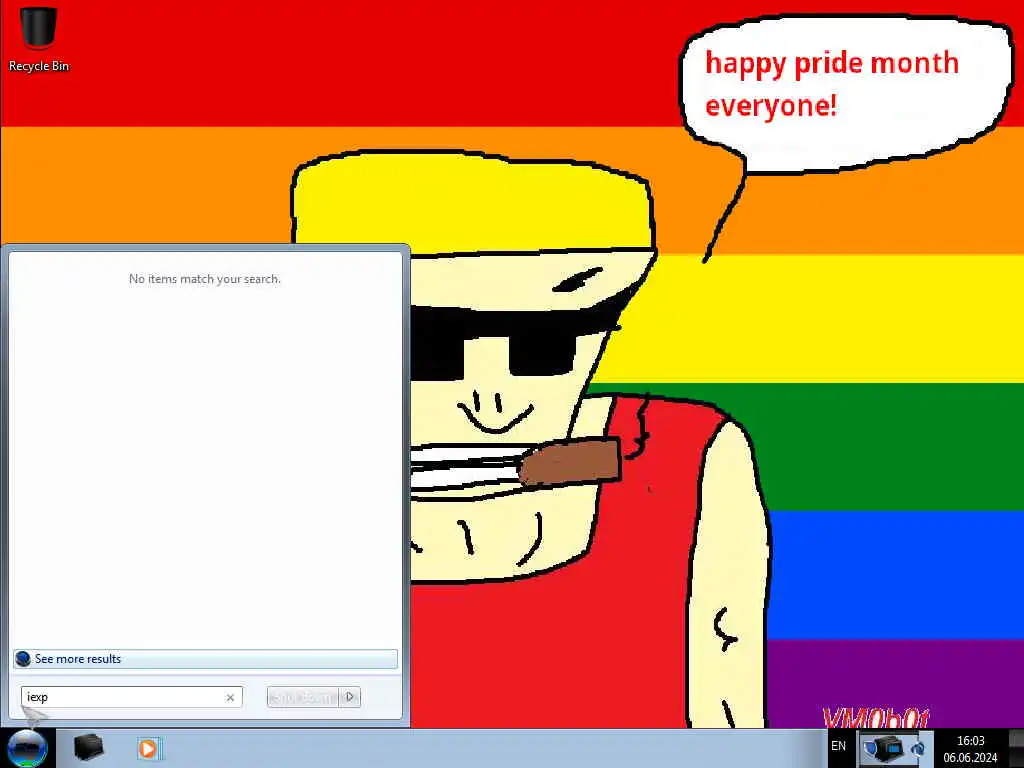
Task: Open the network computer tray icon
Action: 891,747
